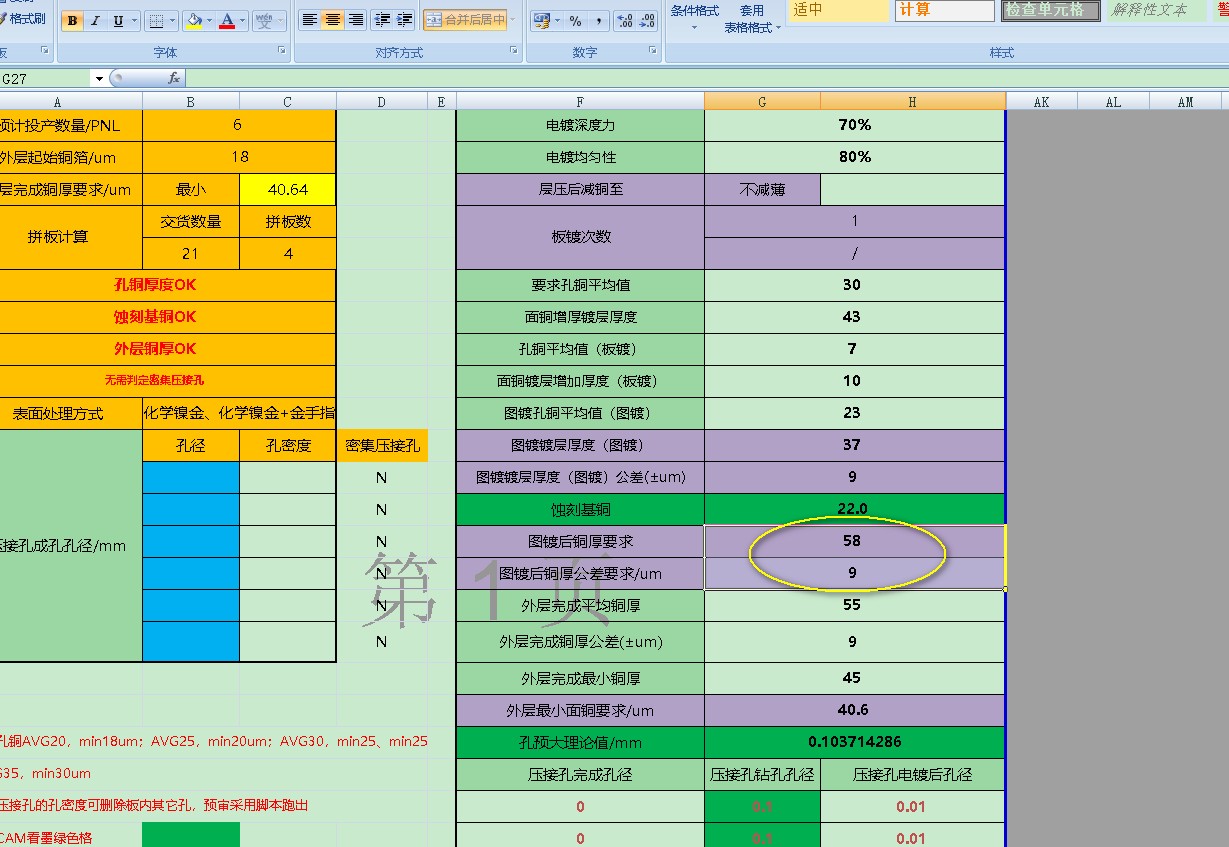Screen dimensions: 1229x847
Task: Click the phonetic guide (wén) icon
Action: tap(263, 20)
